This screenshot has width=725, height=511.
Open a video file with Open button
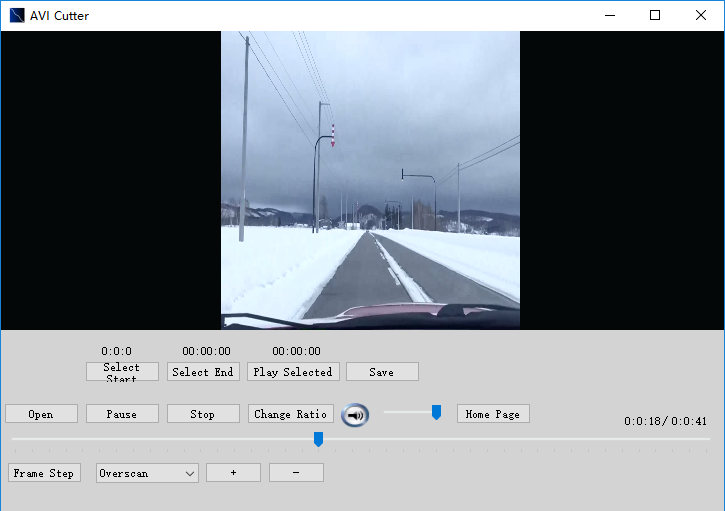coord(41,414)
